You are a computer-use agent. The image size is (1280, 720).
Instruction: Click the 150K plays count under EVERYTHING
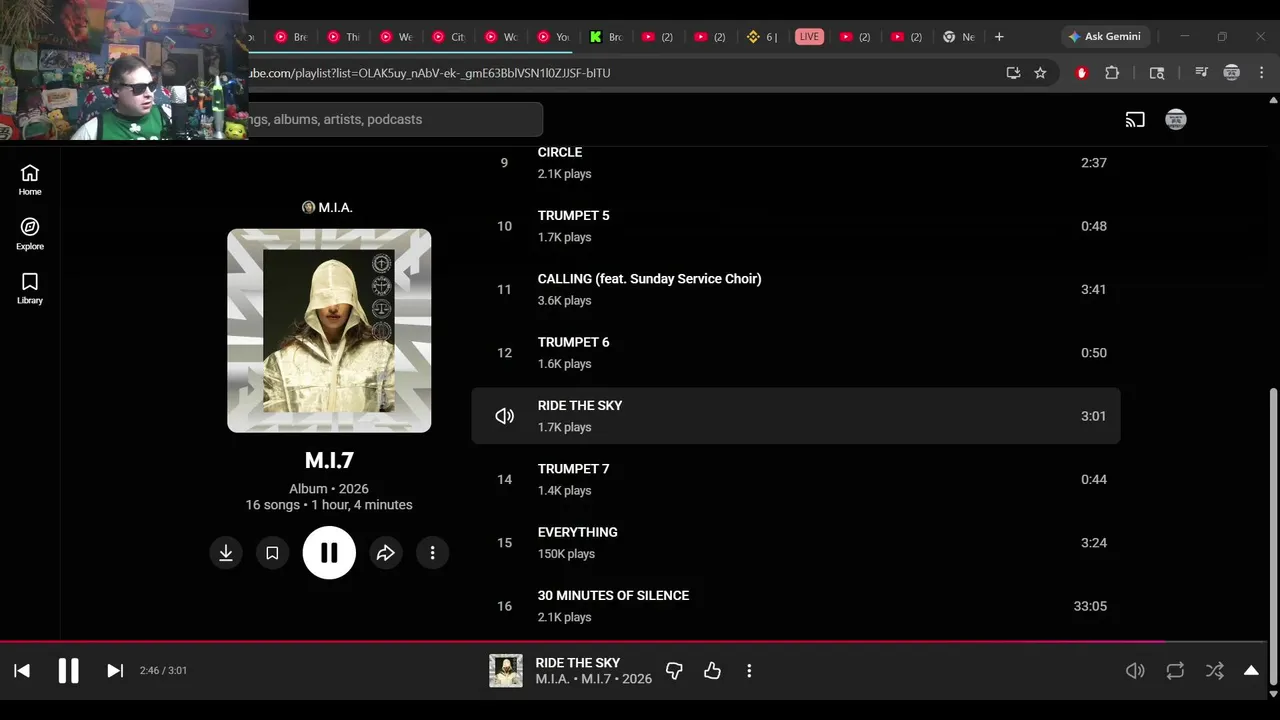[566, 554]
